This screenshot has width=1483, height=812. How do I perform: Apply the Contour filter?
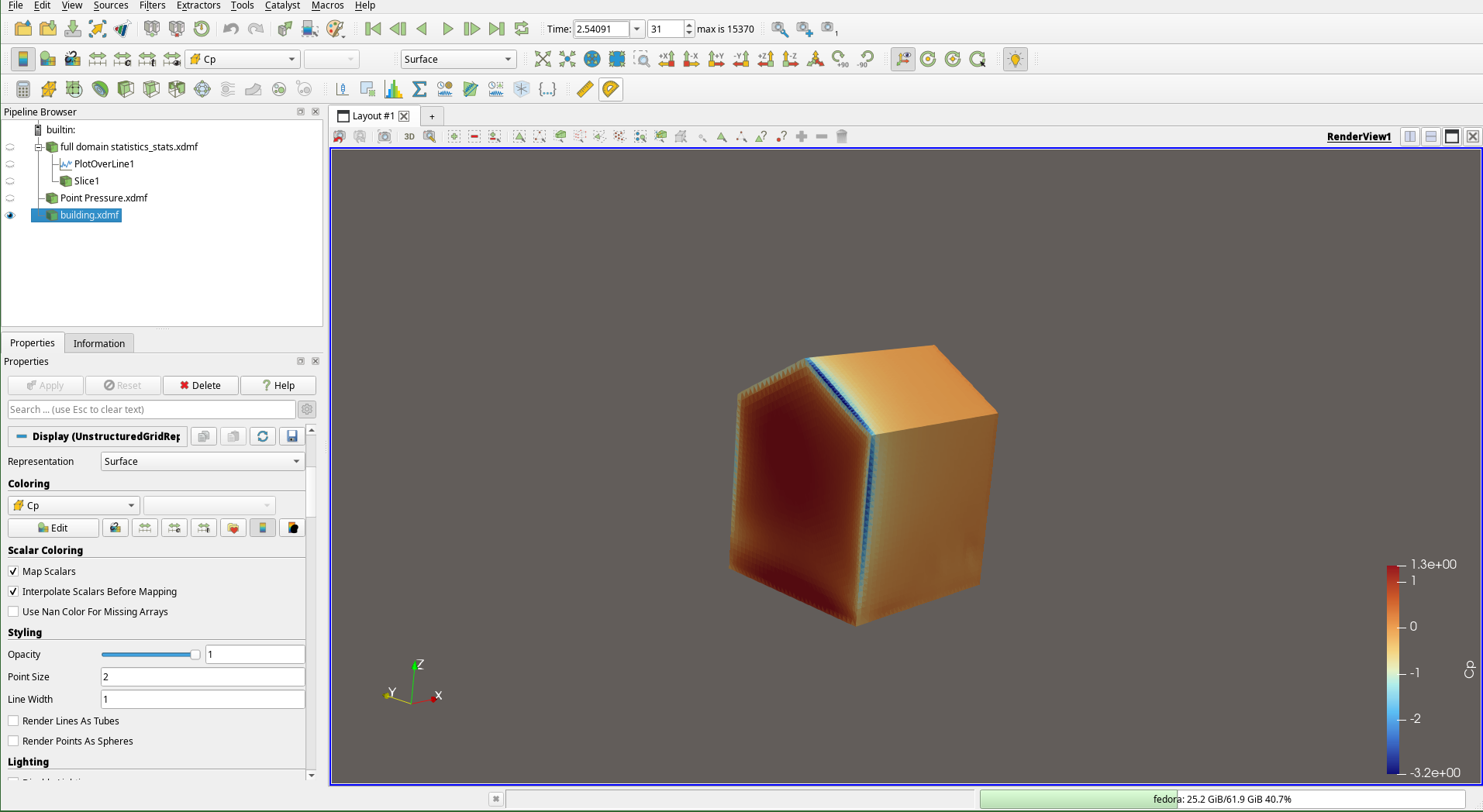[x=100, y=89]
